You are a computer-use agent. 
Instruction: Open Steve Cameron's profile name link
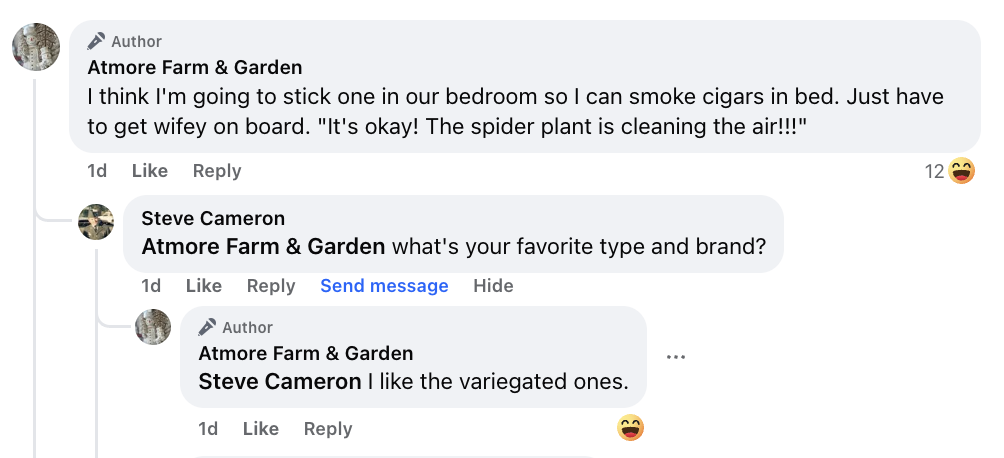213,218
